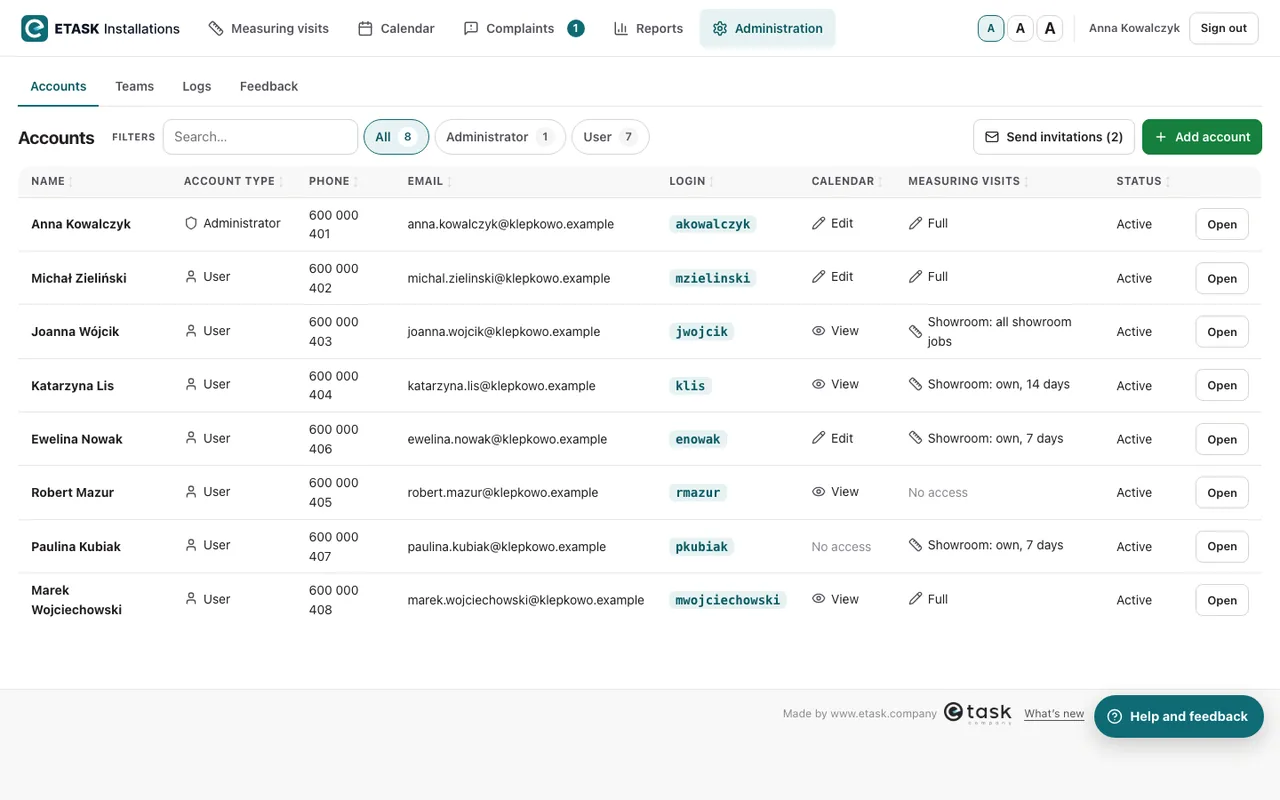Click the mwojciechowski login tag
Screen dimensions: 1280x800
click(728, 600)
